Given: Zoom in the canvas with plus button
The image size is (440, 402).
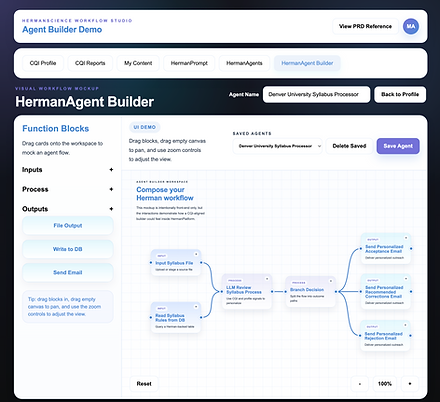Looking at the screenshot, I should (410, 384).
